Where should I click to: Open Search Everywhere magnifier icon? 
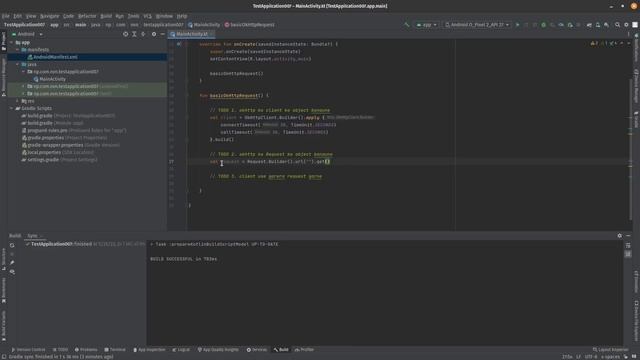click(x=618, y=25)
